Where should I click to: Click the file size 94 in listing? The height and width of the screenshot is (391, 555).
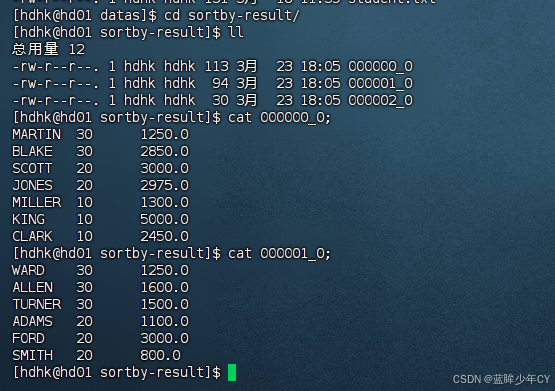221,83
